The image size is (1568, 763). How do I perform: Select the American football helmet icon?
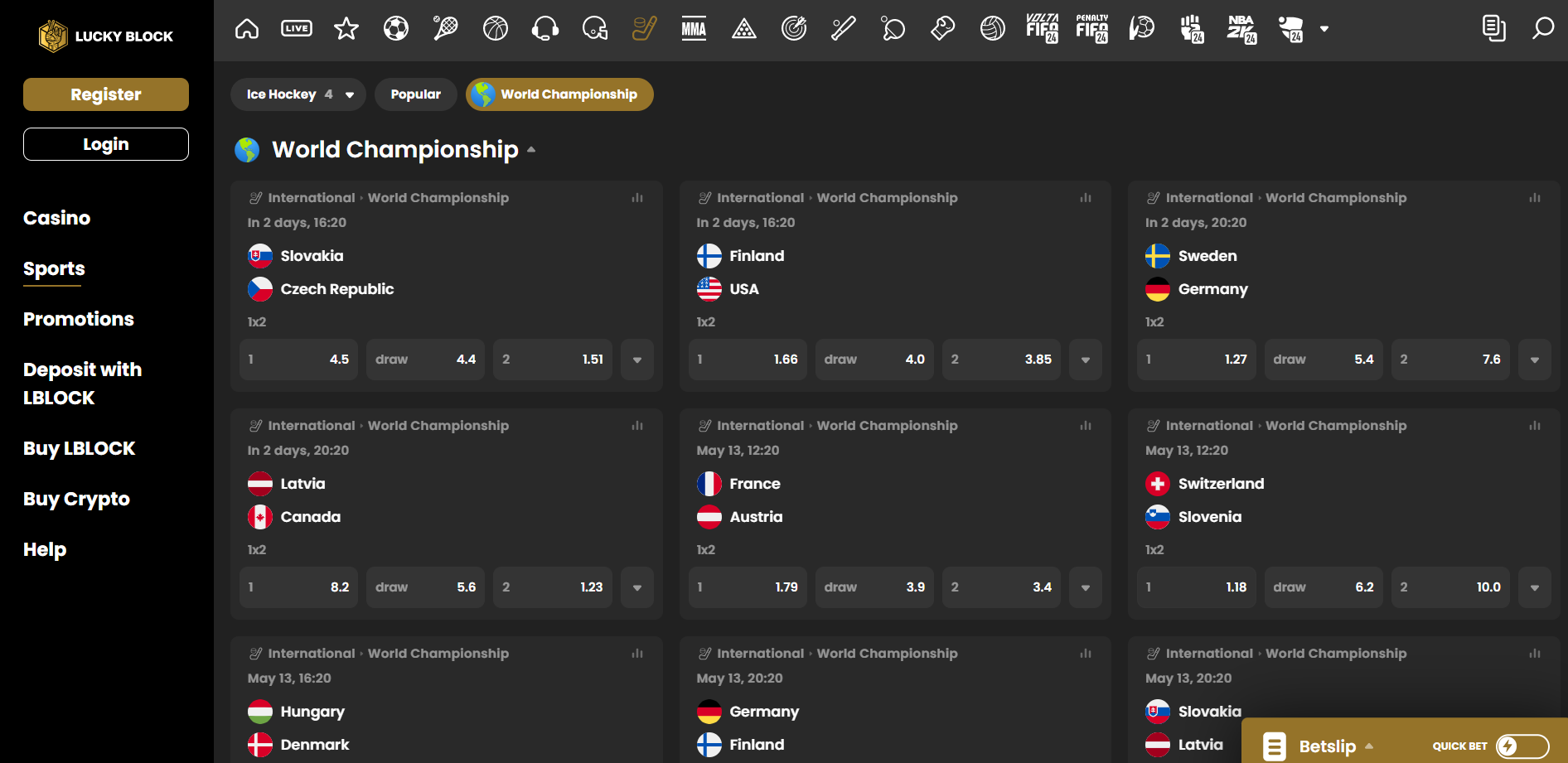pos(595,29)
